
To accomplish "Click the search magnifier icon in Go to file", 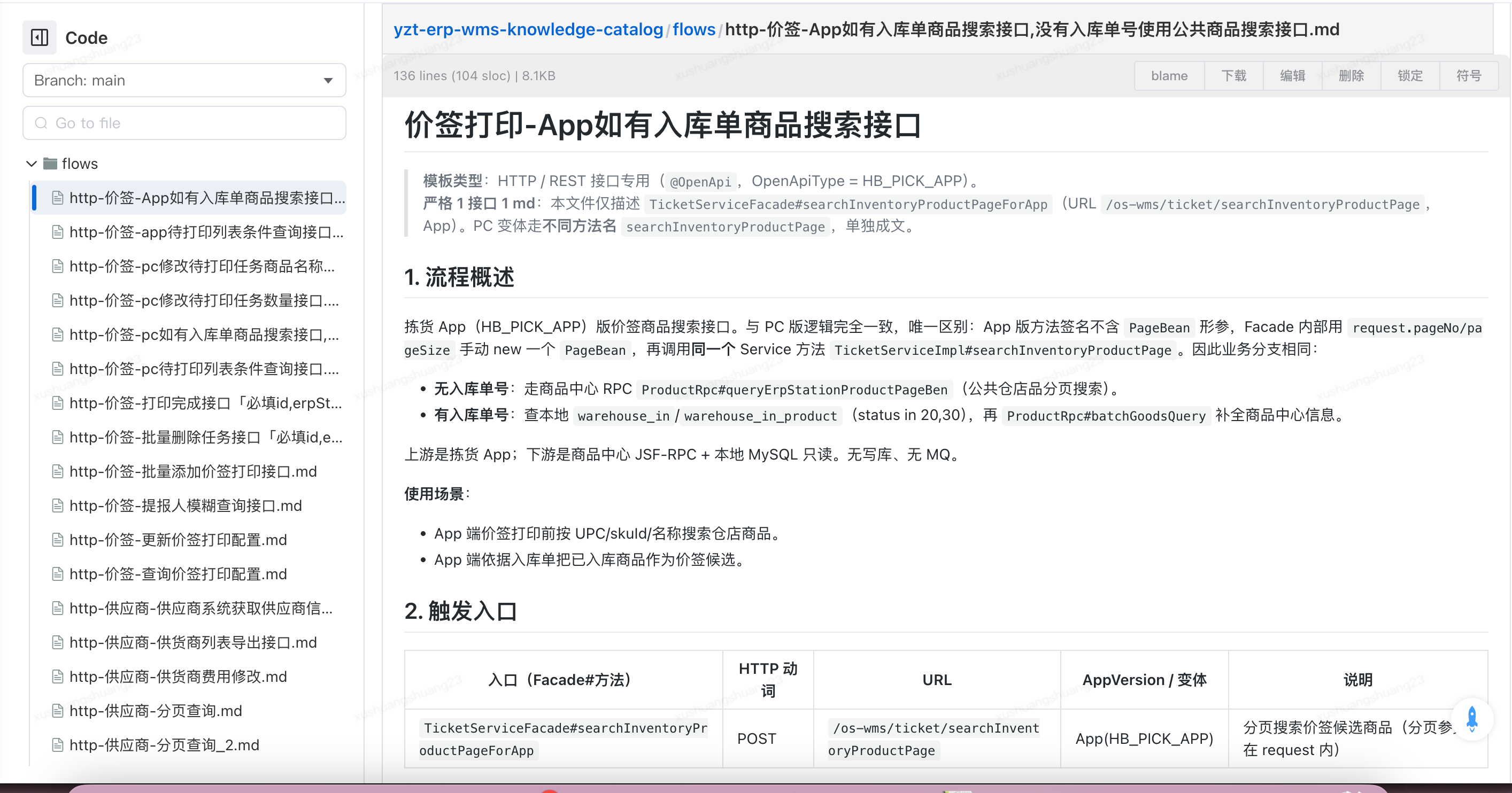I will pos(41,123).
